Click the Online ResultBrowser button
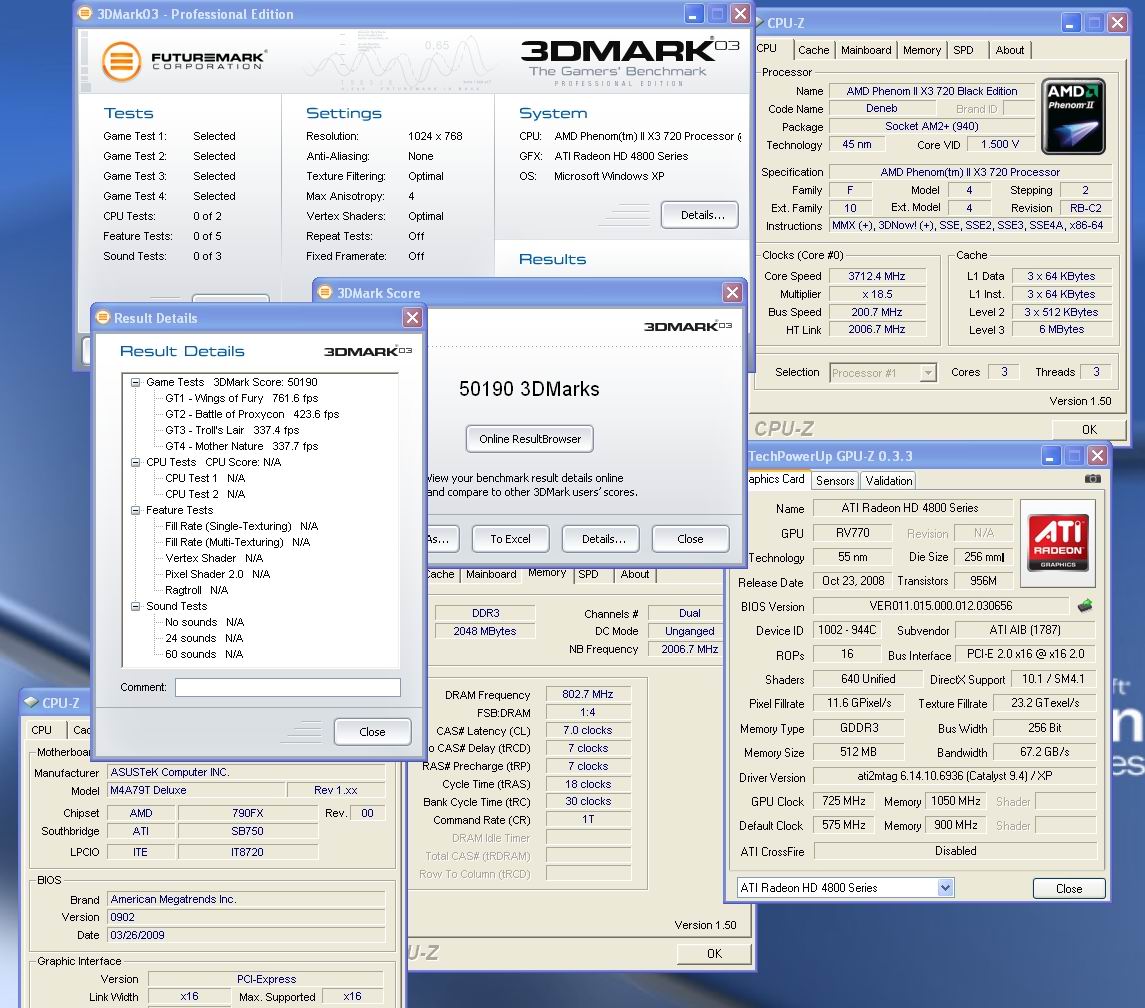This screenshot has width=1145, height=1008. pyautogui.click(x=529, y=439)
